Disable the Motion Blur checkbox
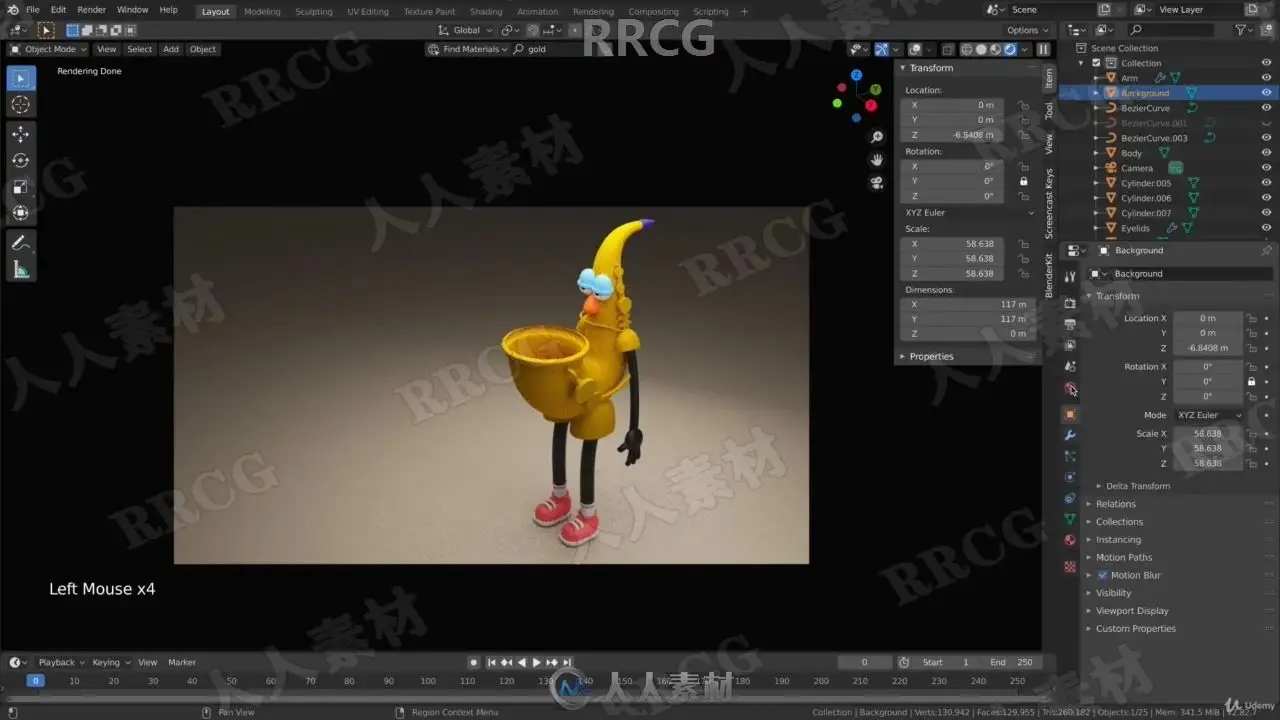The height and width of the screenshot is (720, 1280). [x=1103, y=575]
